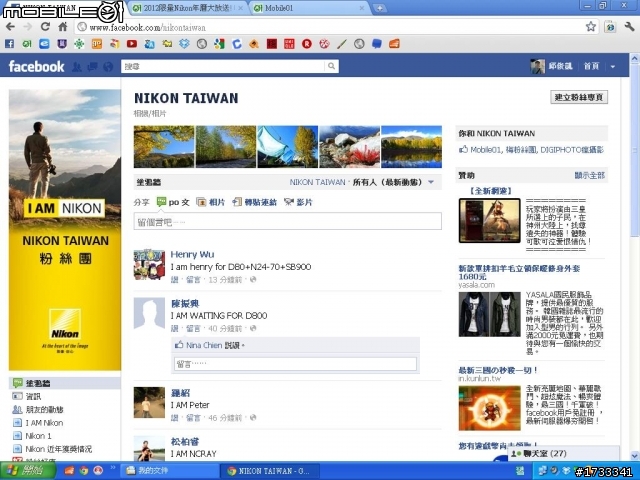Click the address bar URL
The image size is (640, 480).
(x=147, y=27)
